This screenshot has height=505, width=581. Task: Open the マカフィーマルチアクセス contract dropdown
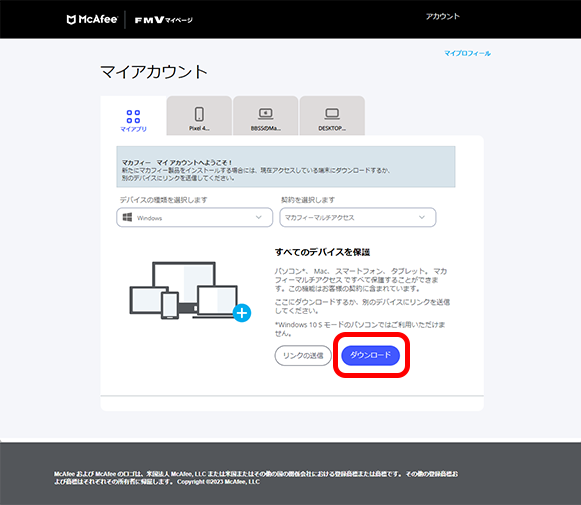[358, 217]
